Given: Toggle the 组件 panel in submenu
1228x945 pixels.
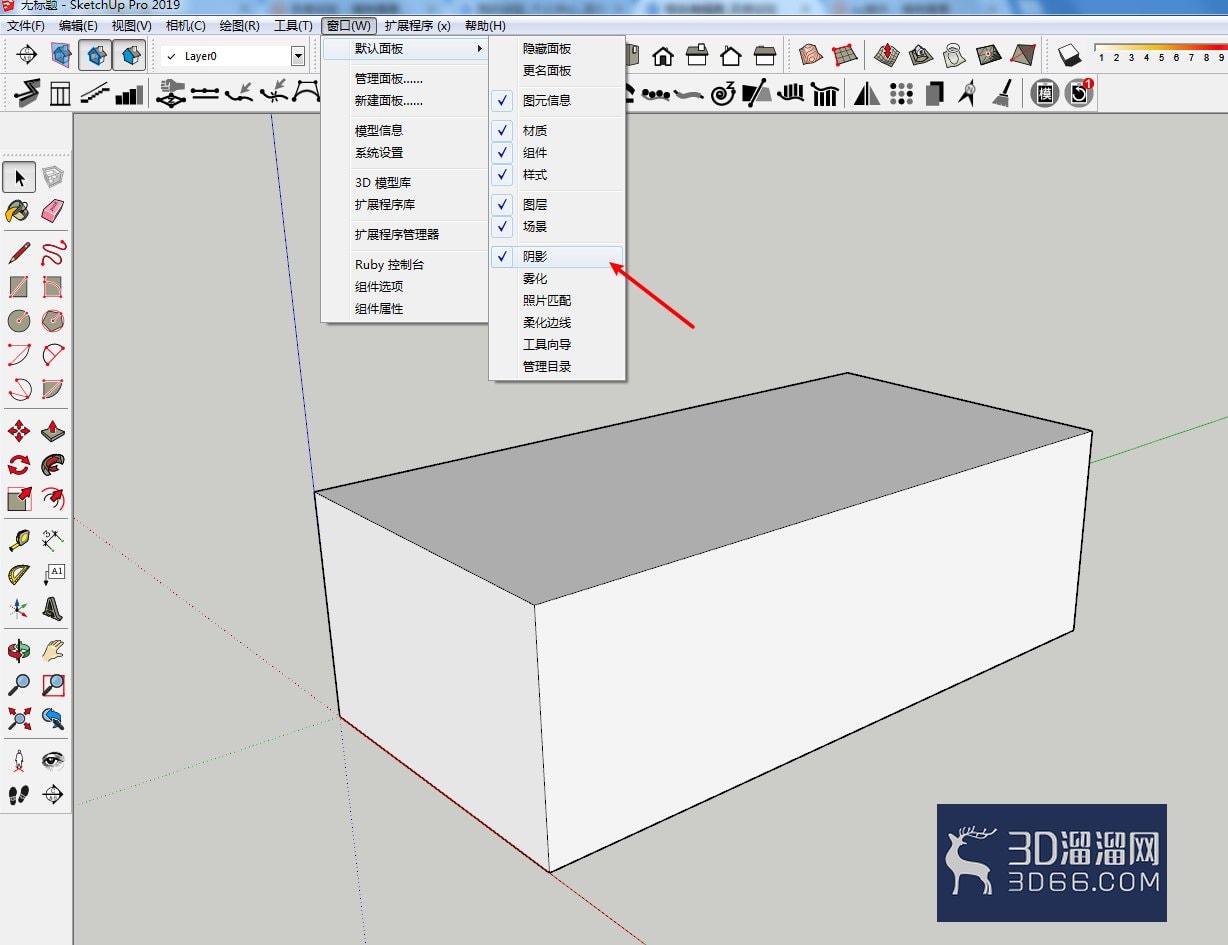Looking at the screenshot, I should 557,152.
